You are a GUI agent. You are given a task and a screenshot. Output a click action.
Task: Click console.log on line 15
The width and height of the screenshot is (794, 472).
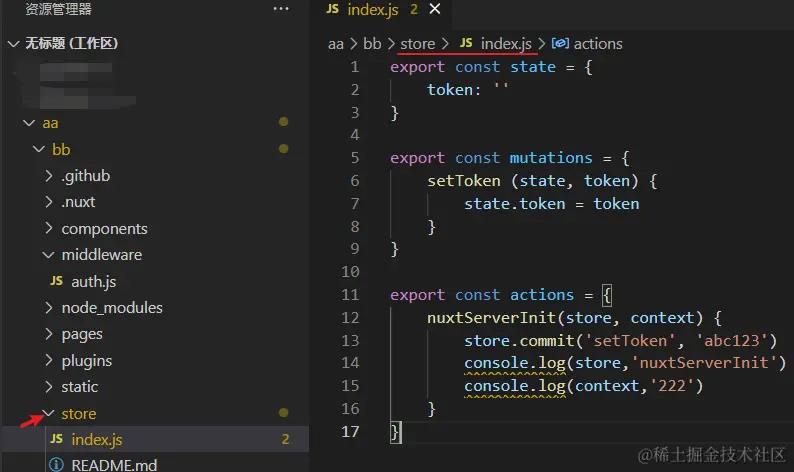tap(514, 386)
